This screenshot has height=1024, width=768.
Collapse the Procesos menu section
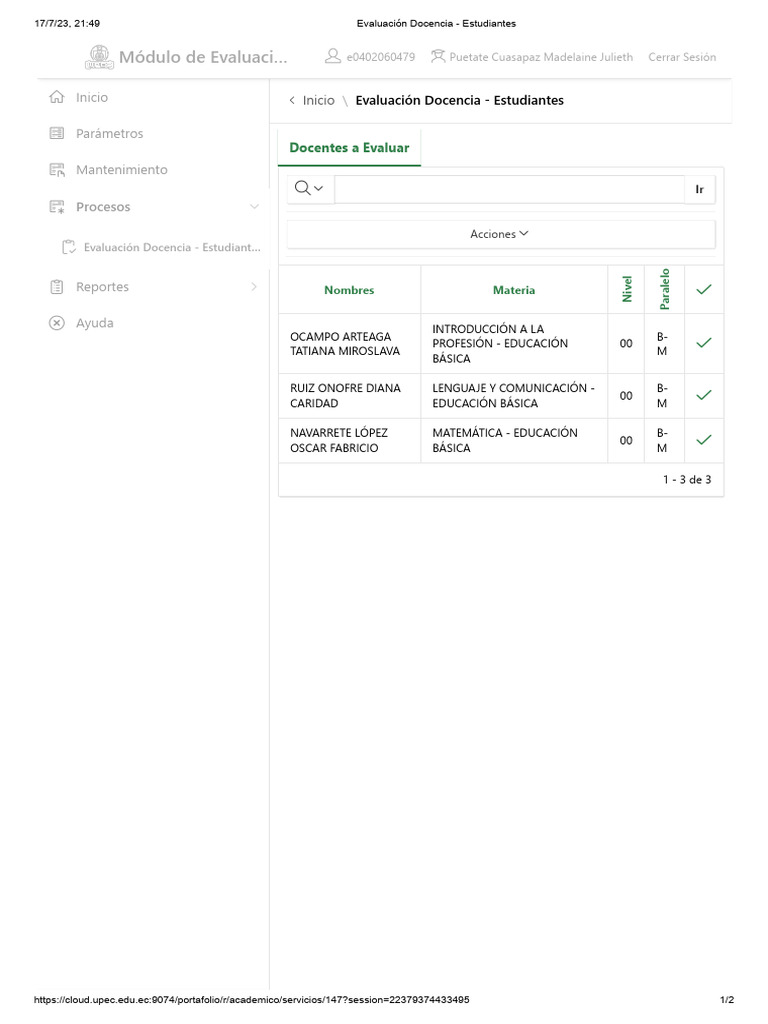point(254,207)
